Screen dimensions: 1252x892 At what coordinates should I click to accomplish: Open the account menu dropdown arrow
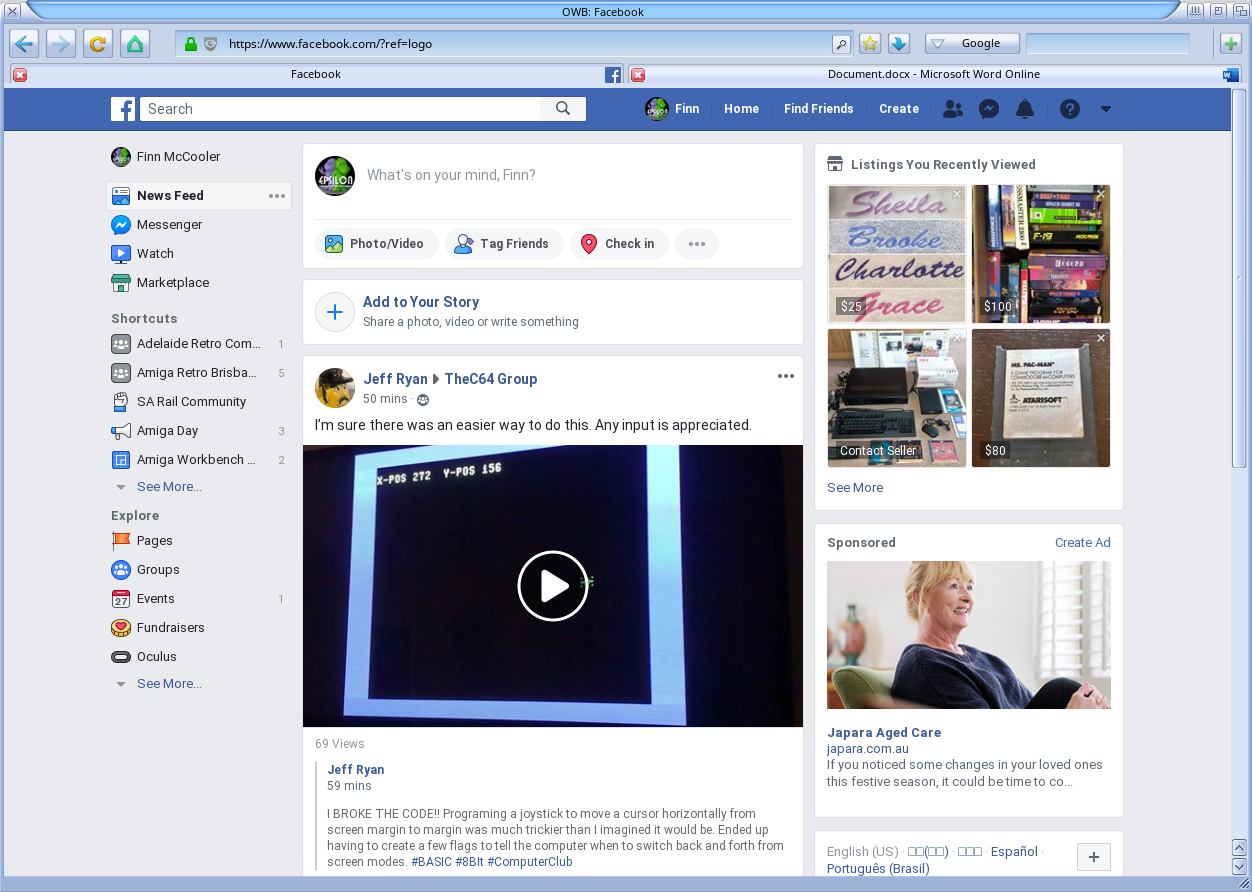[1105, 109]
